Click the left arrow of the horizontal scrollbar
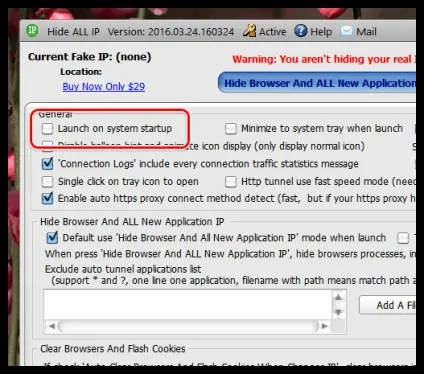Viewport: 424px width, 374px height. pos(51,326)
